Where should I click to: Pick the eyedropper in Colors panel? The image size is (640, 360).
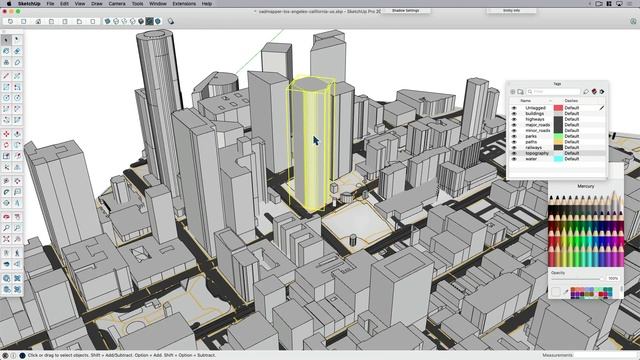[566, 292]
